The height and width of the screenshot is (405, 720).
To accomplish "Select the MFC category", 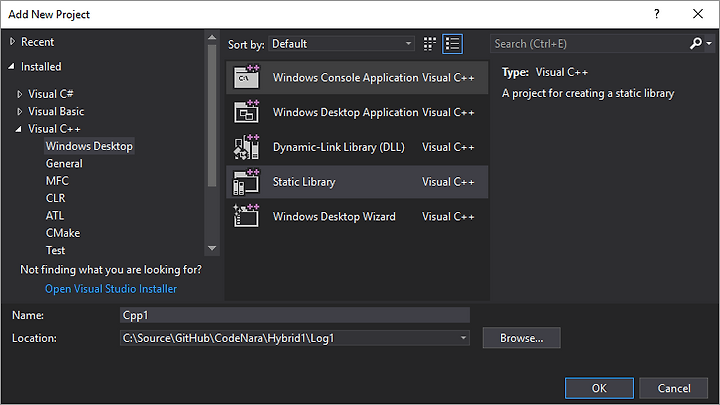I will point(57,181).
